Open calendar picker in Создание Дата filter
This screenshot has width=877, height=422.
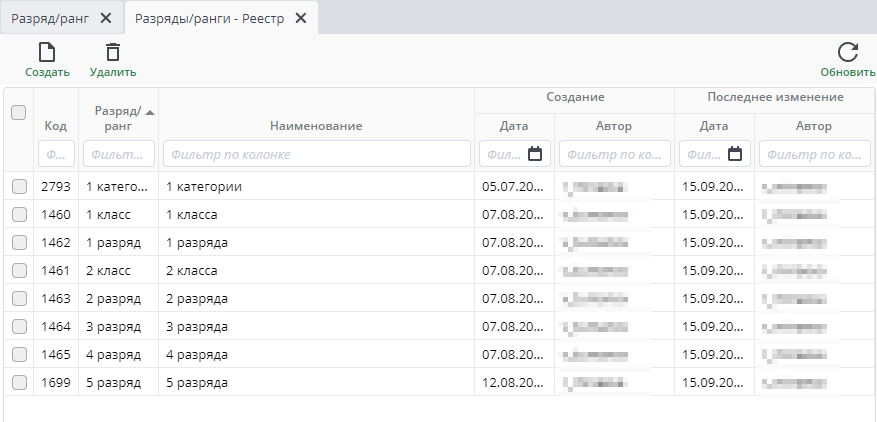coord(535,154)
